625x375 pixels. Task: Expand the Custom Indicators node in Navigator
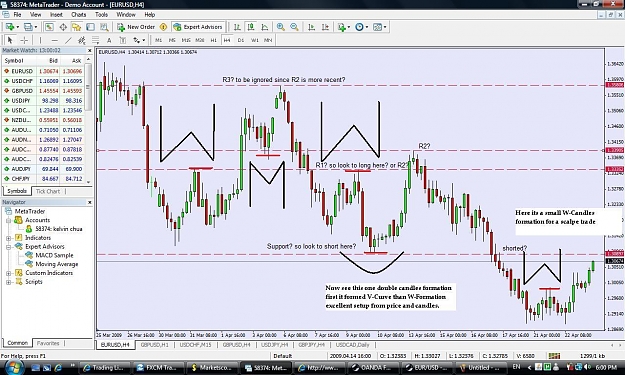(8, 273)
